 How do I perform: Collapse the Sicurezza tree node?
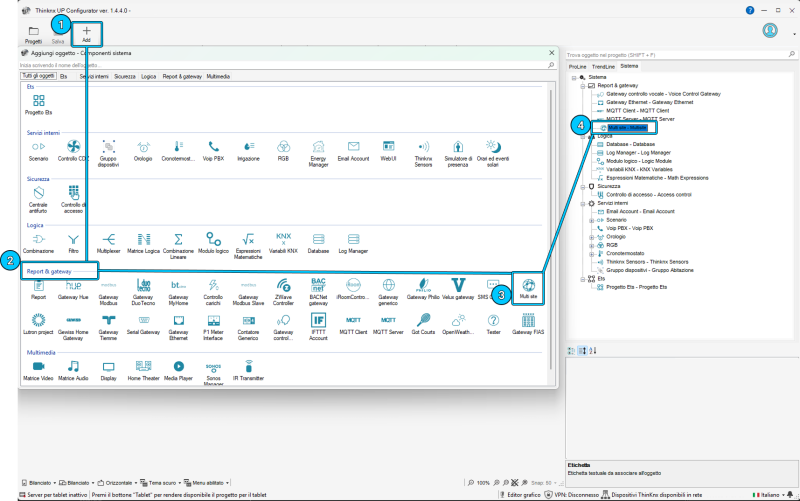[x=583, y=187]
